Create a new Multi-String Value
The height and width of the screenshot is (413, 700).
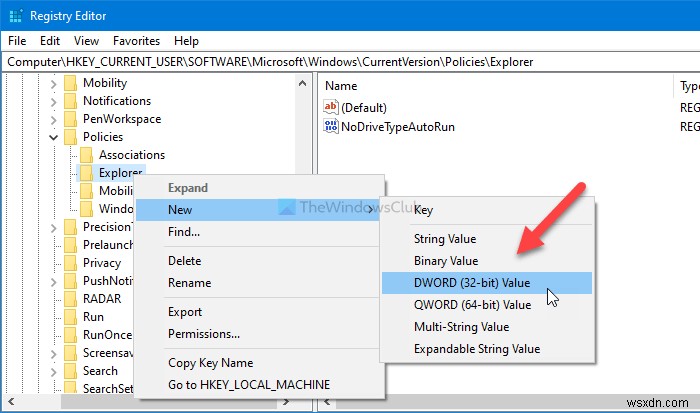pos(487,326)
